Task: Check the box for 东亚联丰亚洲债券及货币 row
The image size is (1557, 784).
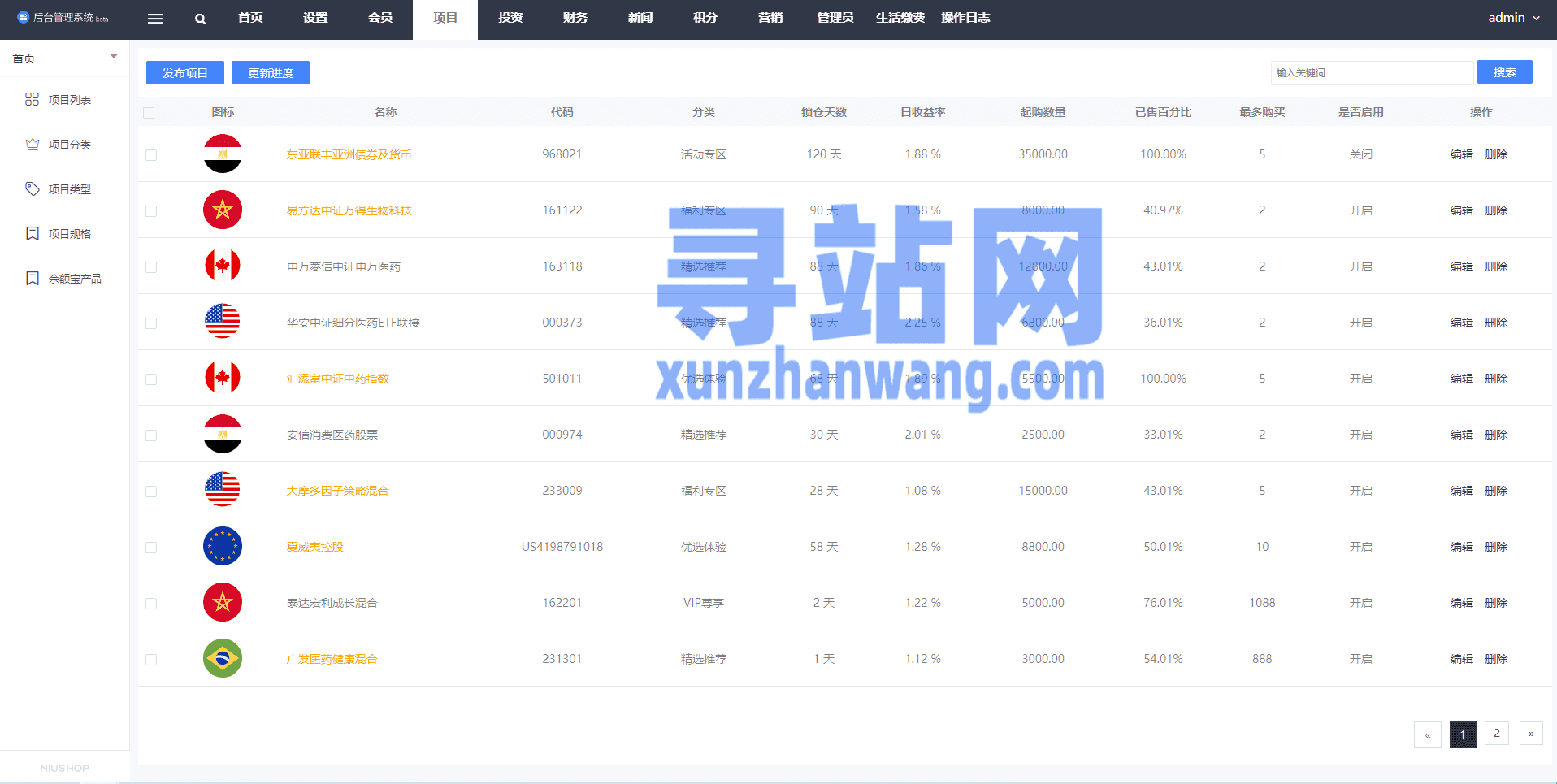Action: click(x=151, y=155)
